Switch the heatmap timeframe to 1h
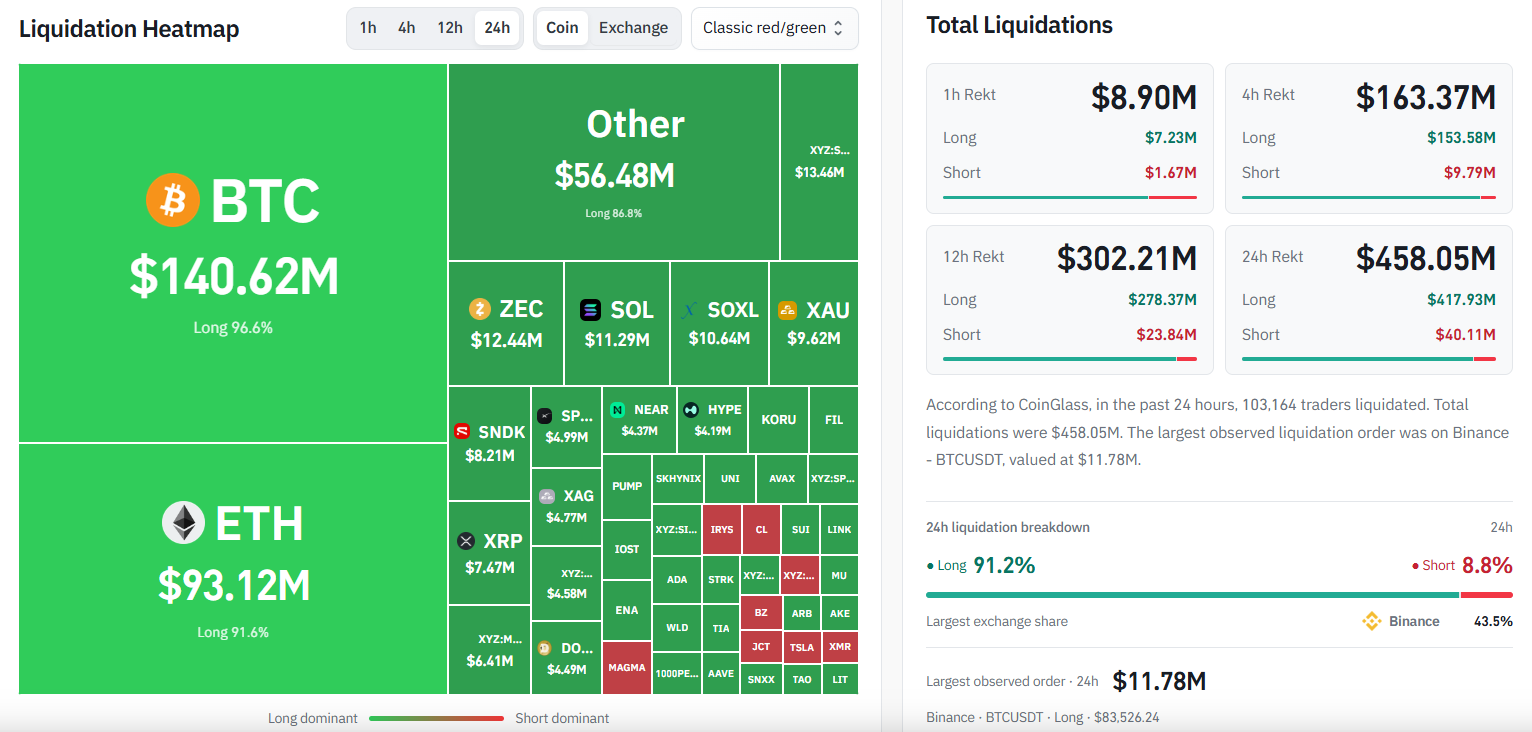The width and height of the screenshot is (1532, 732). (368, 28)
